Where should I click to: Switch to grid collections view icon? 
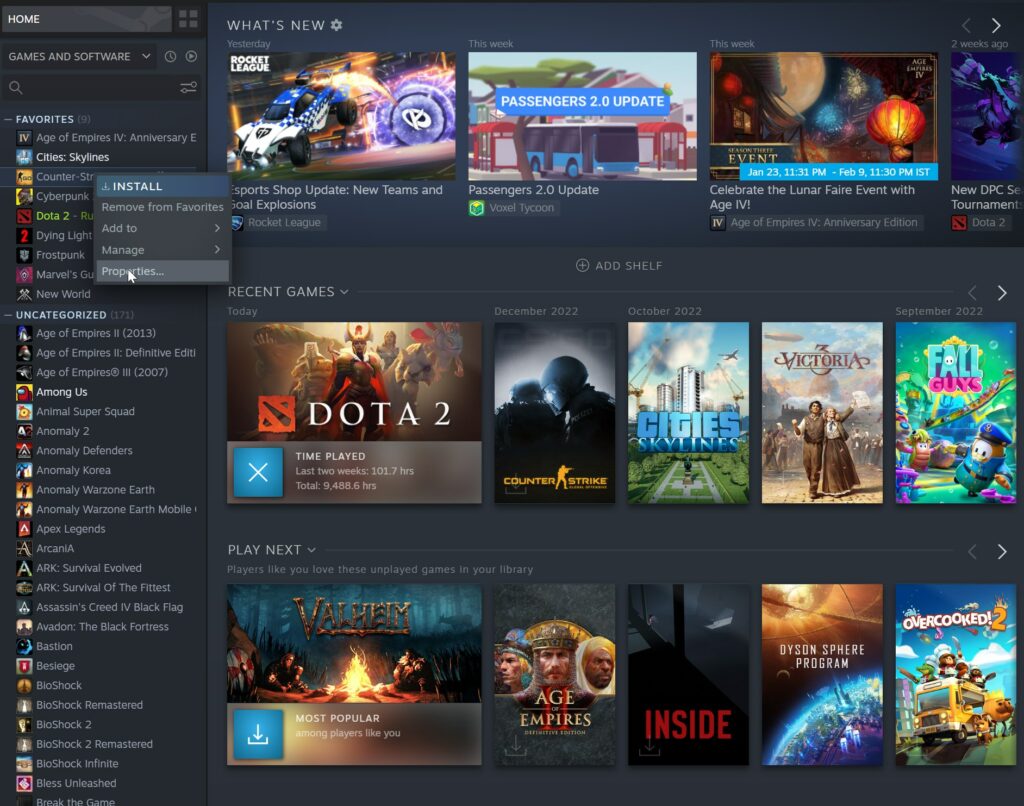(188, 19)
